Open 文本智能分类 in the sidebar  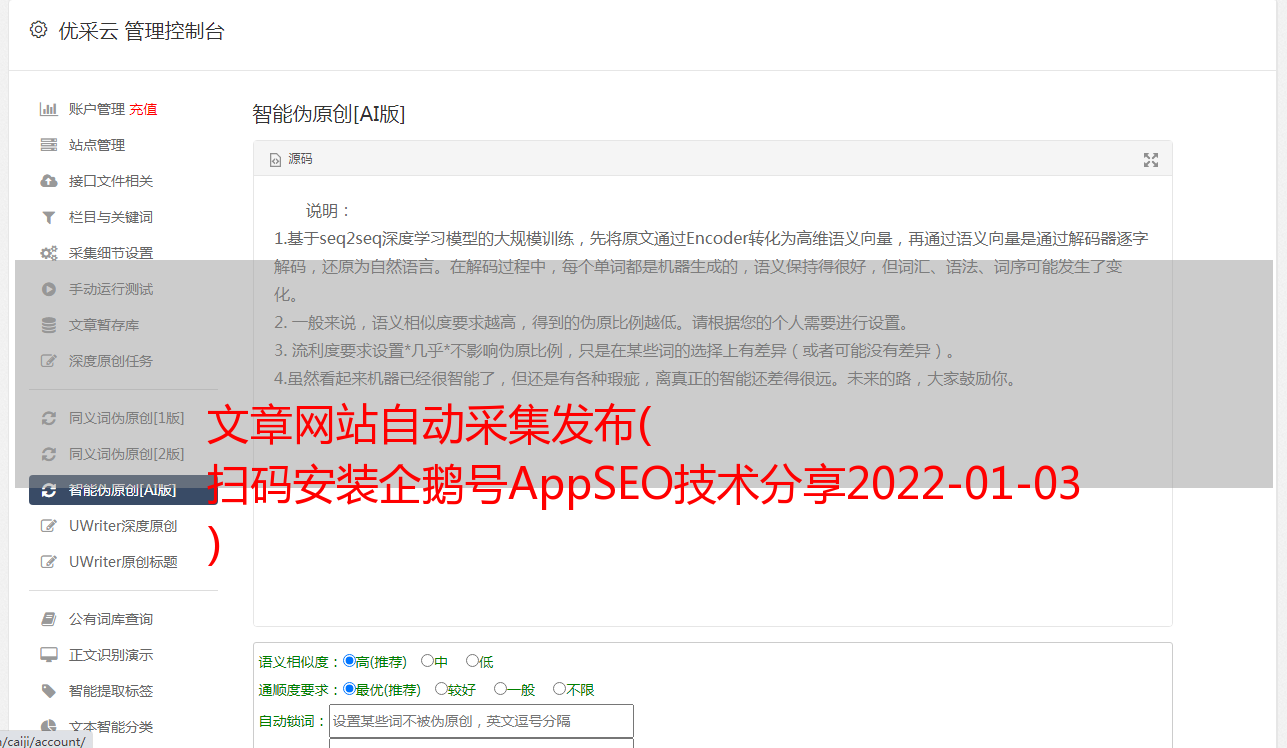click(111, 727)
